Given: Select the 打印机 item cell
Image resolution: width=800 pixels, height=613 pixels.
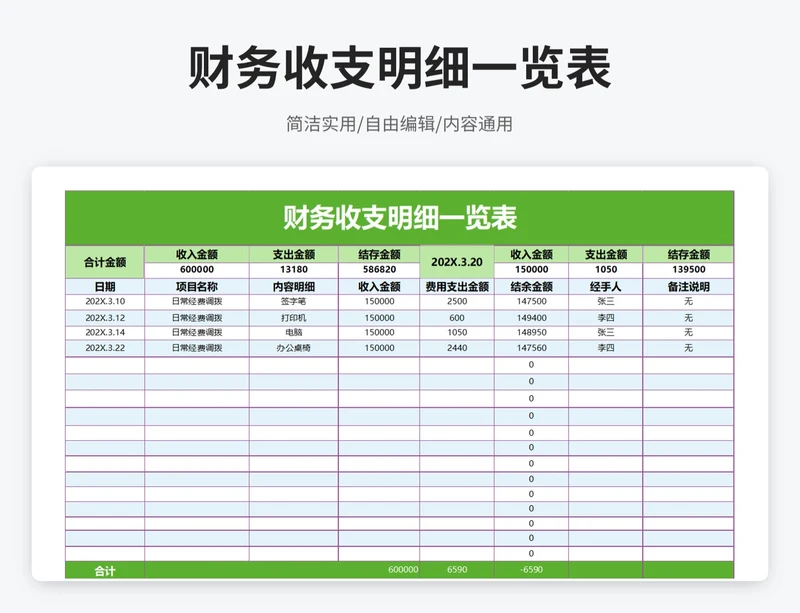Looking at the screenshot, I should [294, 318].
